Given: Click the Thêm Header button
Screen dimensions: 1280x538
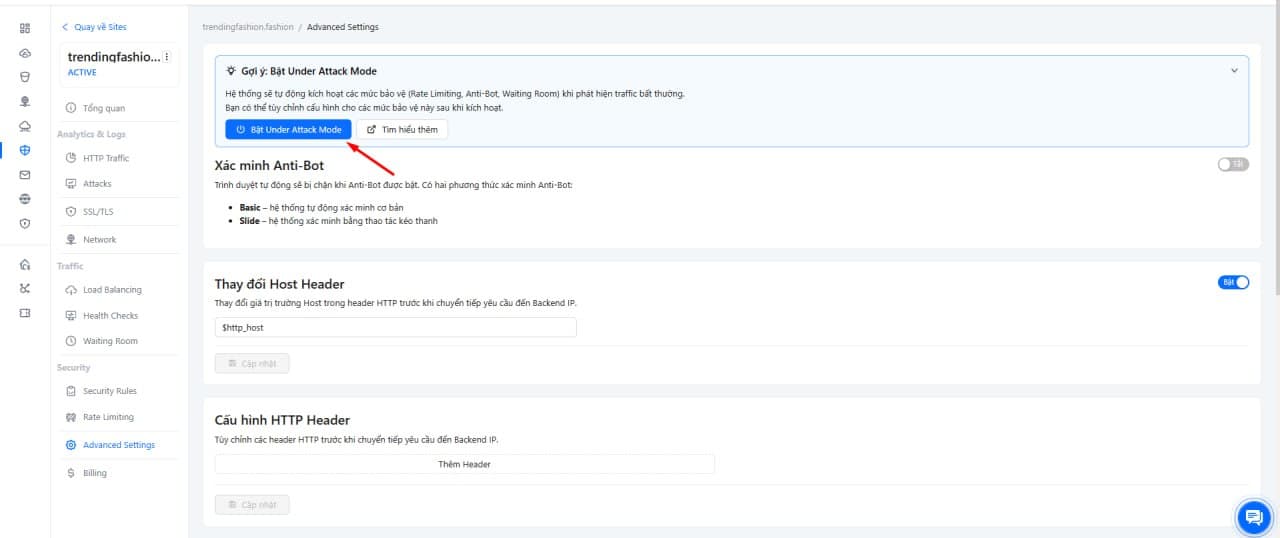Looking at the screenshot, I should 464,464.
